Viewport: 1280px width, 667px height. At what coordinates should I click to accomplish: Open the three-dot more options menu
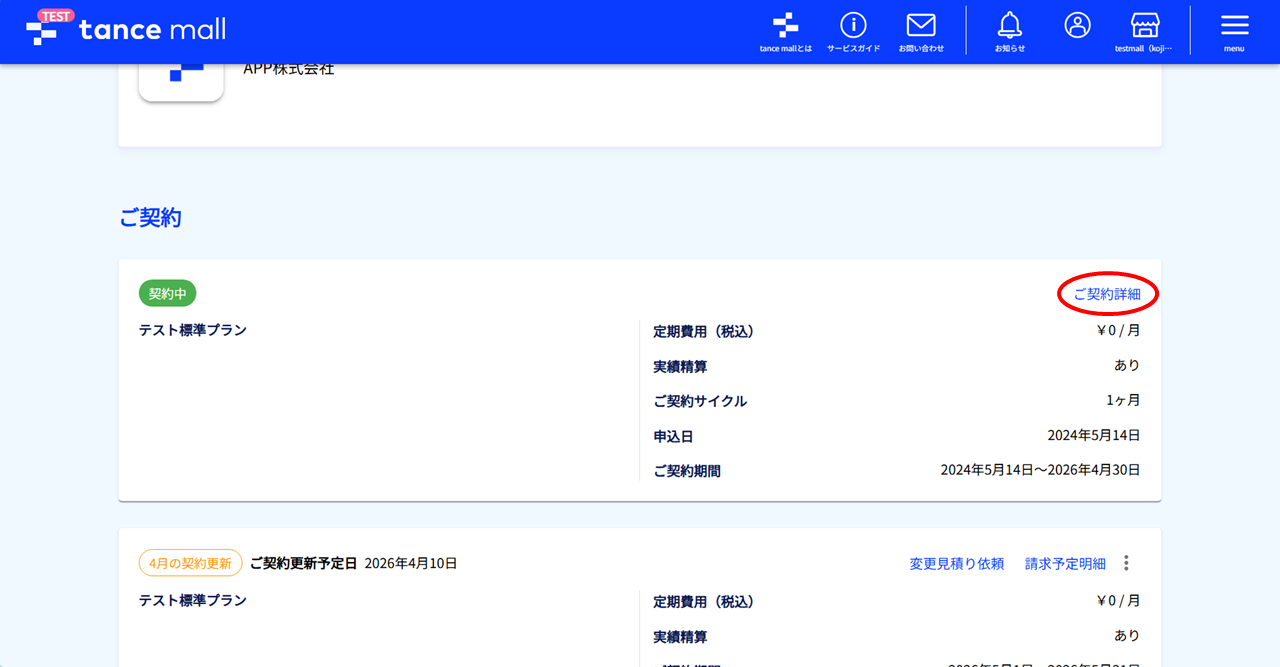1126,563
